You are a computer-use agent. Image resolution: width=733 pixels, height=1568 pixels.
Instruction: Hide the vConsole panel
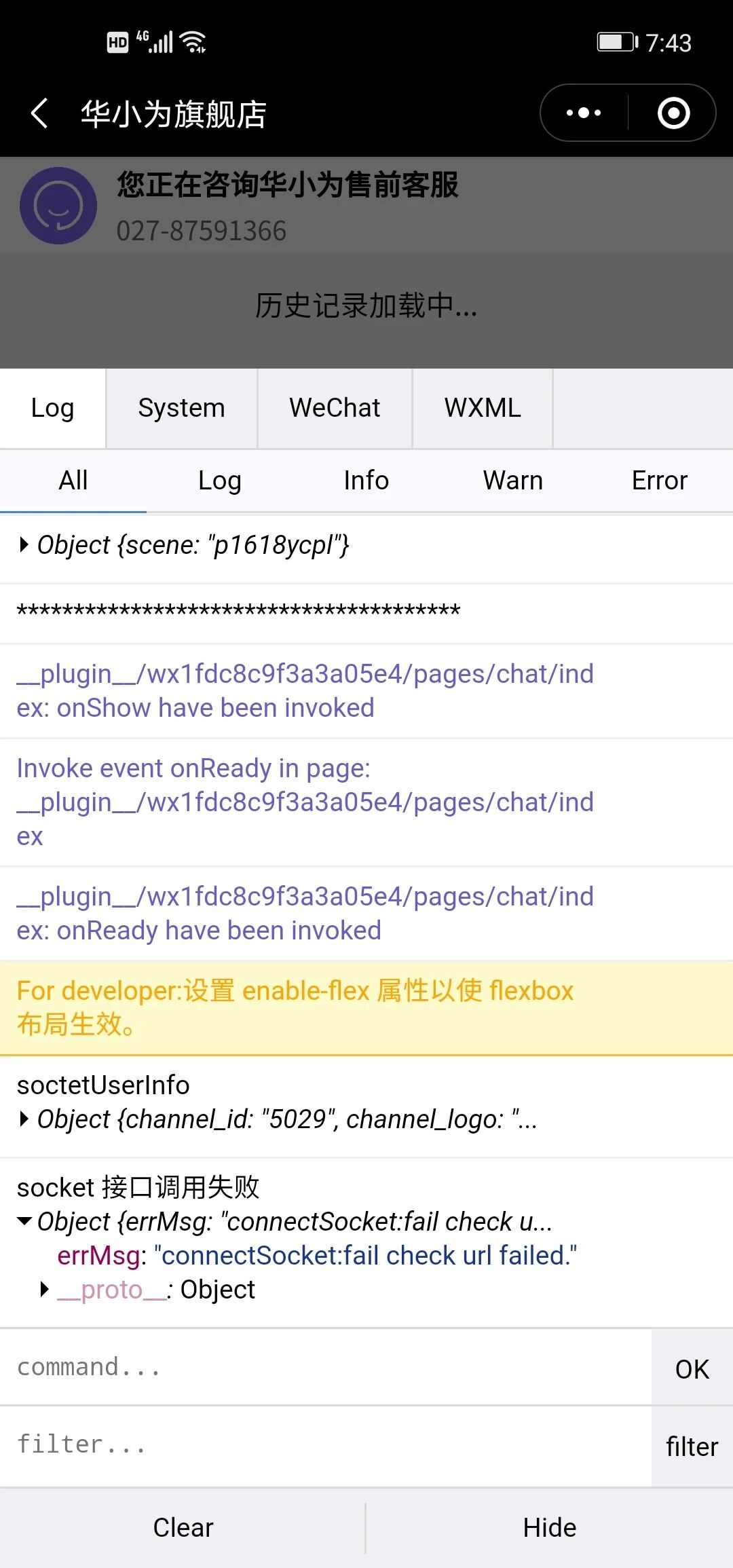pyautogui.click(x=550, y=1527)
